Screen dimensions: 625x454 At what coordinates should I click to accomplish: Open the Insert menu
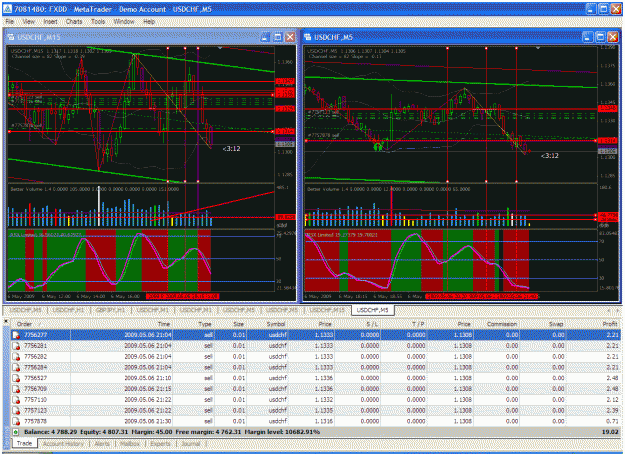pos(50,22)
